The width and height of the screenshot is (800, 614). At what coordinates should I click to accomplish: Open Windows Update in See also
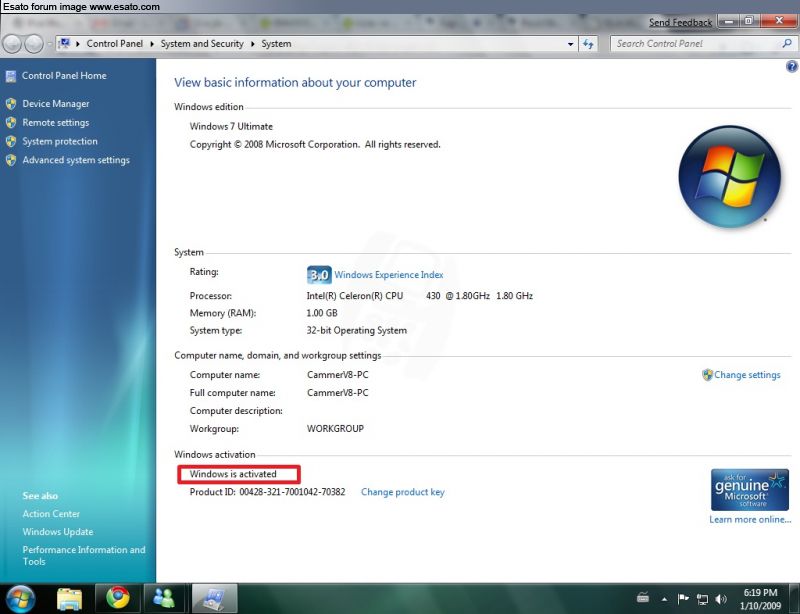click(58, 532)
